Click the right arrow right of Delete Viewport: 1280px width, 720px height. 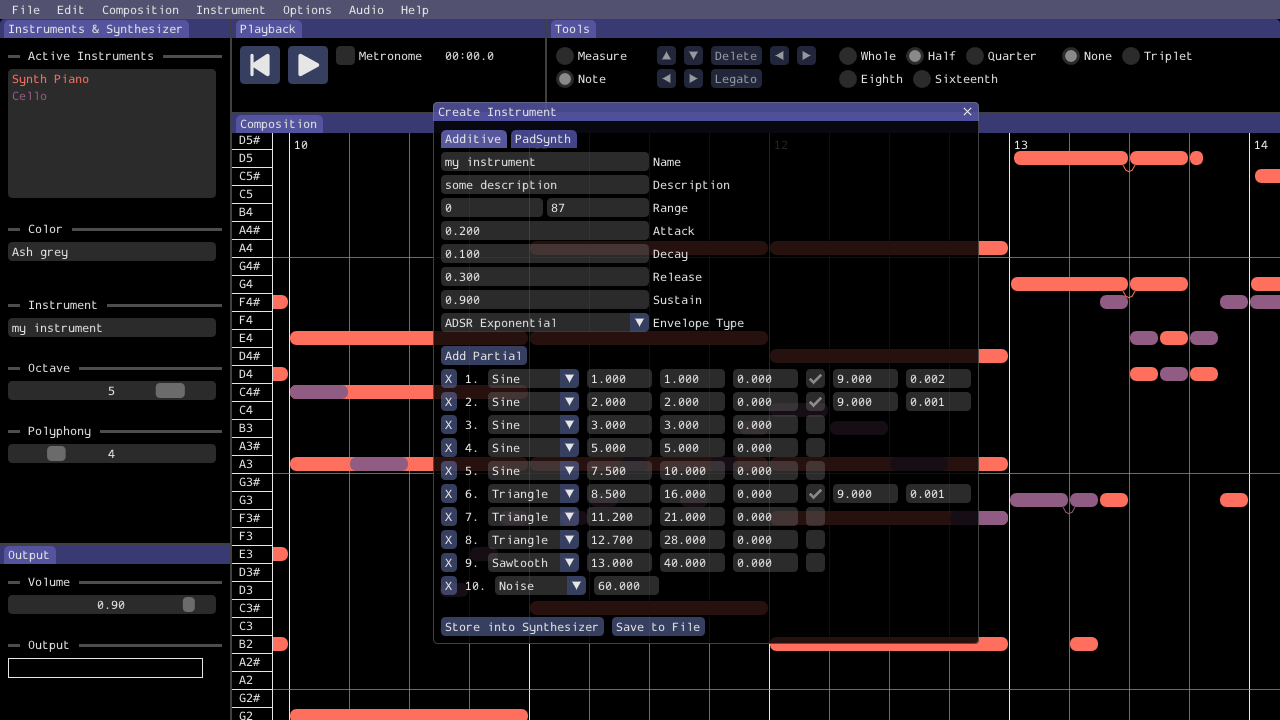click(x=806, y=56)
